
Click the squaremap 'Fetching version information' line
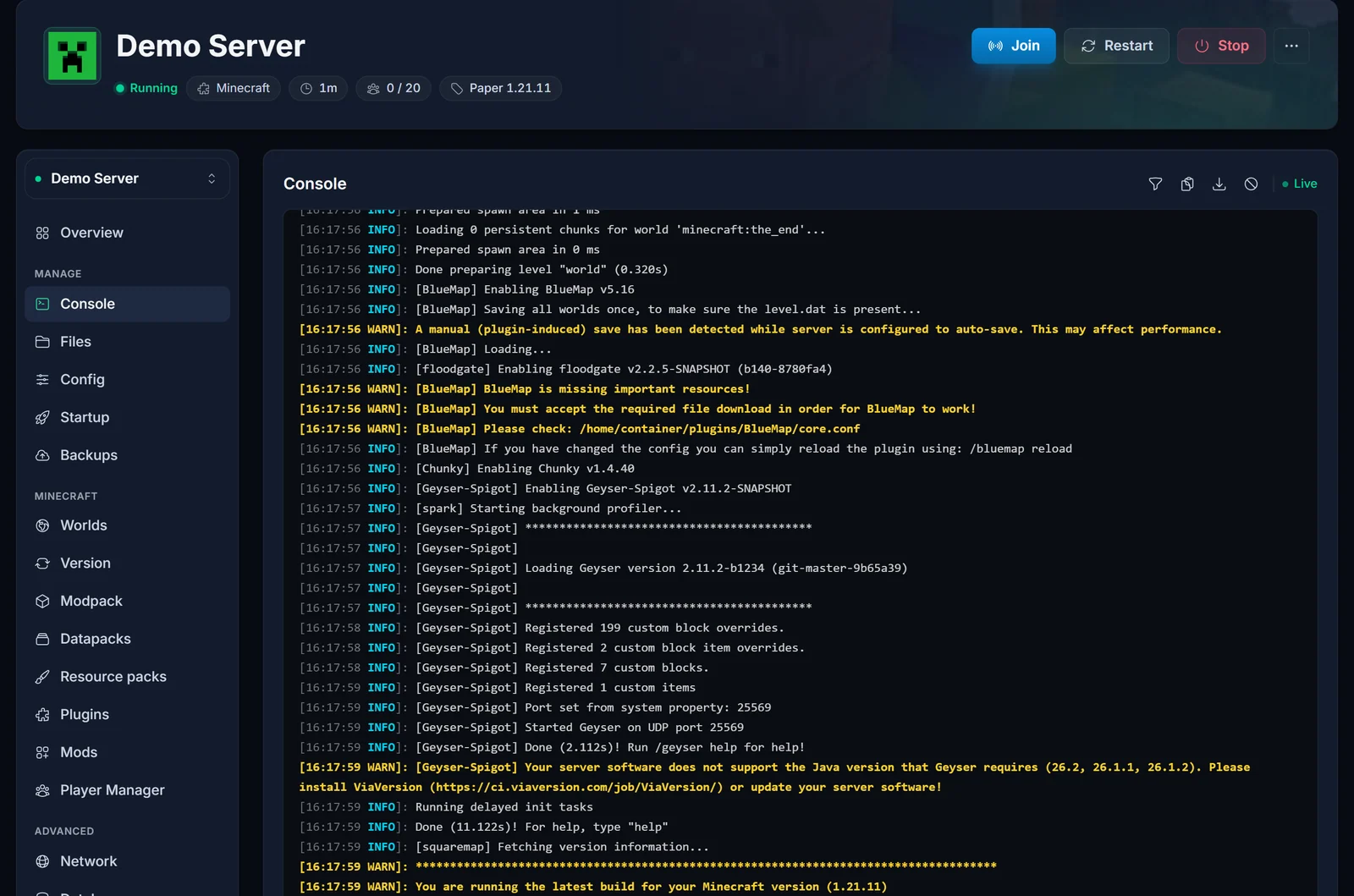coord(504,847)
